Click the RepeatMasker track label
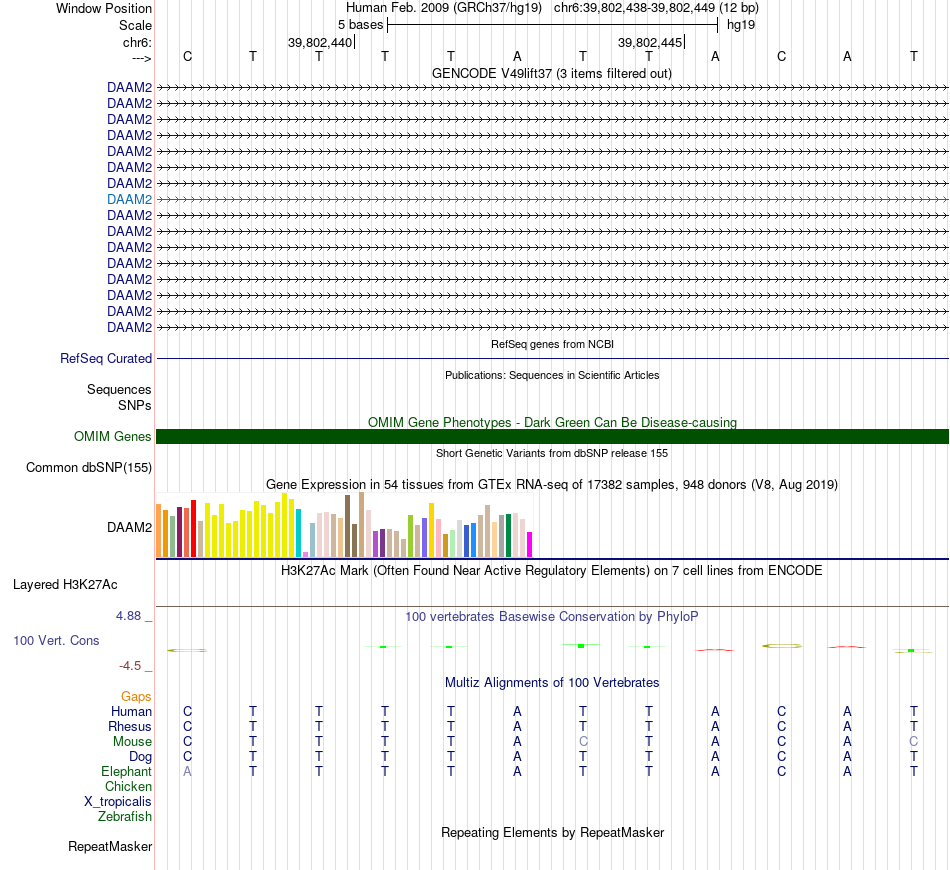The height and width of the screenshot is (870, 950). pyautogui.click(x=110, y=846)
